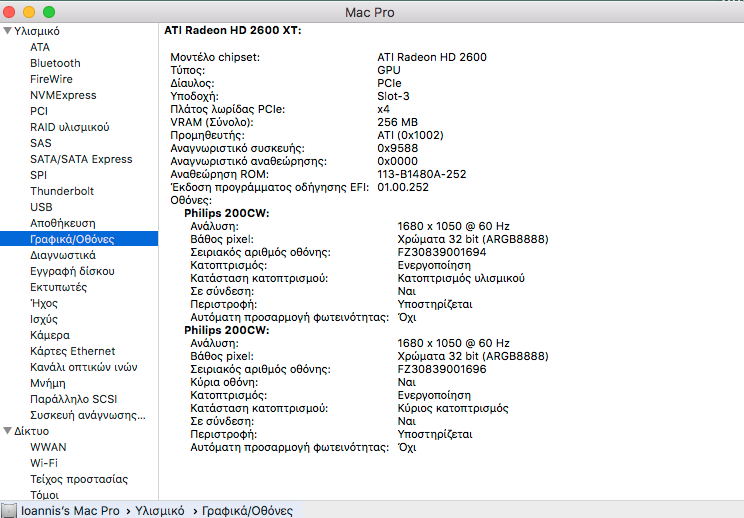Click serial number FZ30839001694
Image resolution: width=744 pixels, height=518 pixels.
pos(442,252)
